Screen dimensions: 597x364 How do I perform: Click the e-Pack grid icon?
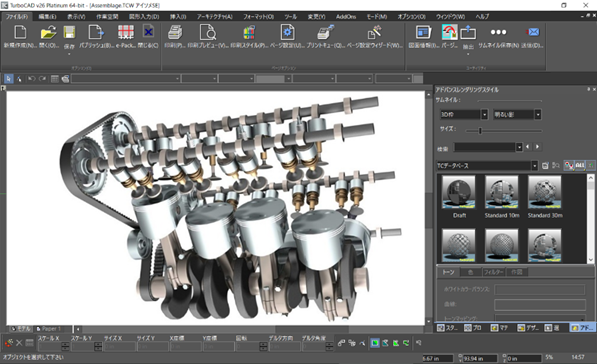point(126,32)
